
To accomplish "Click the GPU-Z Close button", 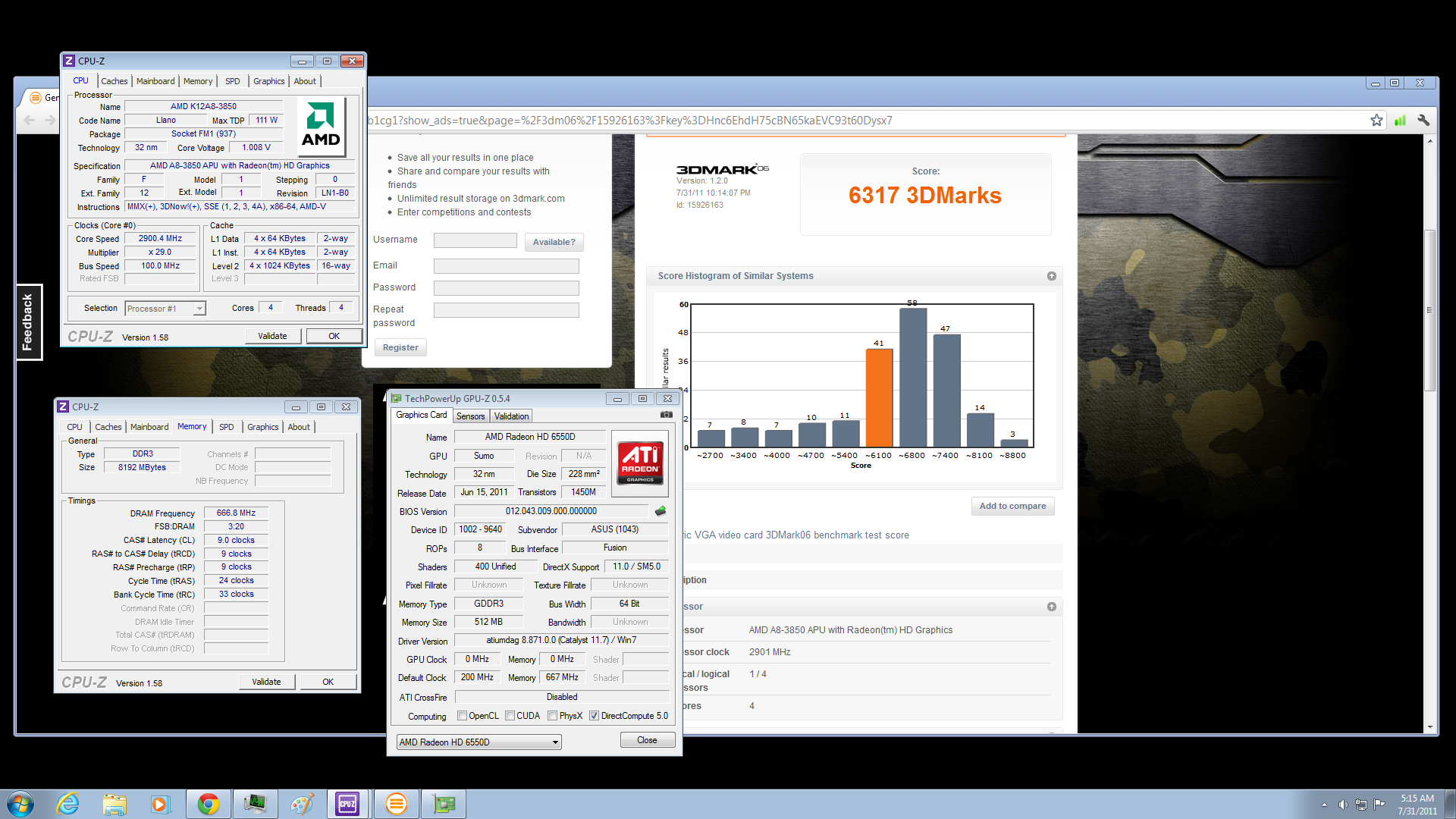I will pos(647,740).
